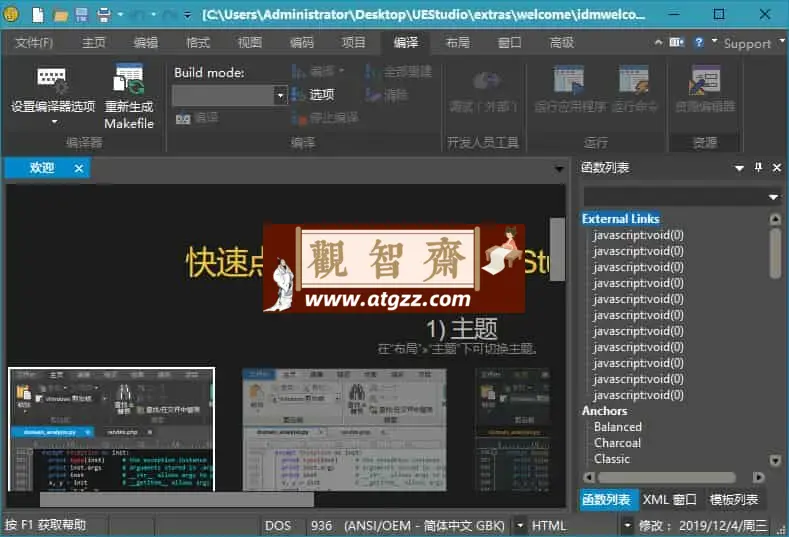789x537 pixels.
Task: Open the Build mode combo box
Action: click(230, 95)
